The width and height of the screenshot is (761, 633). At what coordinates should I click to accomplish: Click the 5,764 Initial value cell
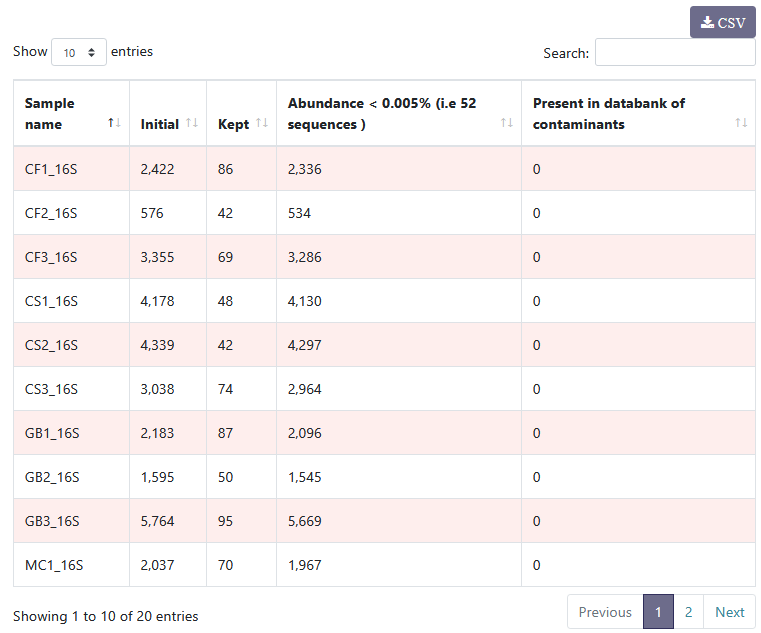click(157, 521)
